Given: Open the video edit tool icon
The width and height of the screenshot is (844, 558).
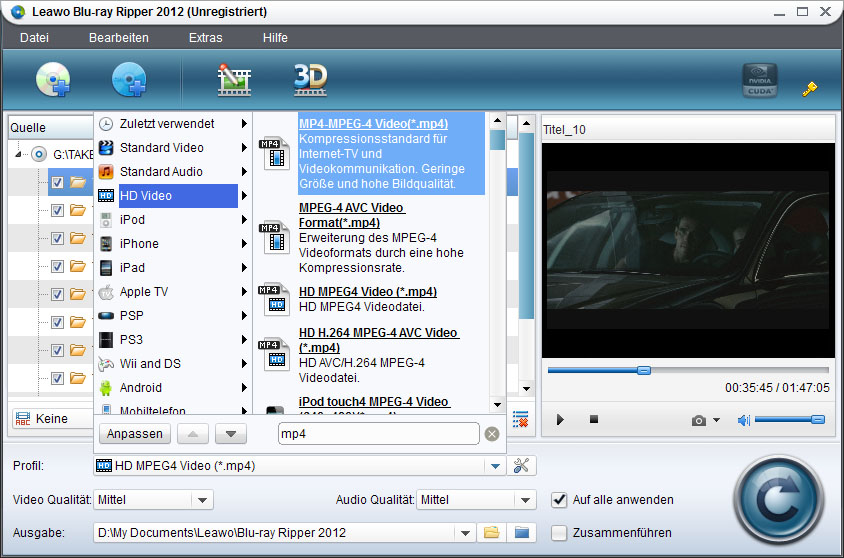Looking at the screenshot, I should (x=233, y=80).
